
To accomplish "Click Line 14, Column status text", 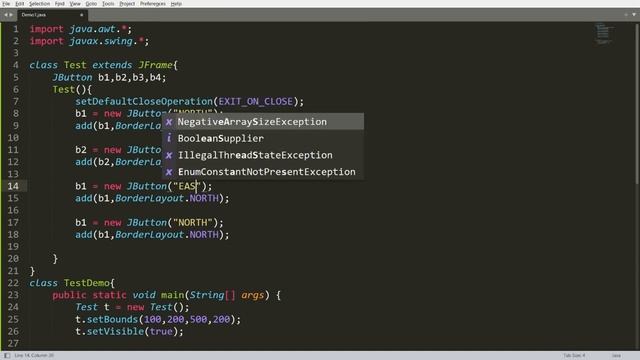I will pos(34,356).
